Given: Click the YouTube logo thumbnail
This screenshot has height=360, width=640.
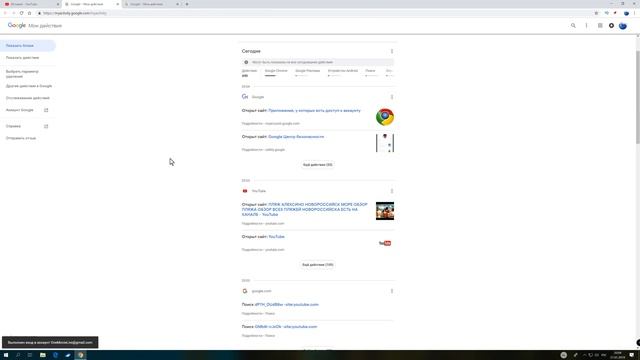Looking at the screenshot, I should 385,243.
